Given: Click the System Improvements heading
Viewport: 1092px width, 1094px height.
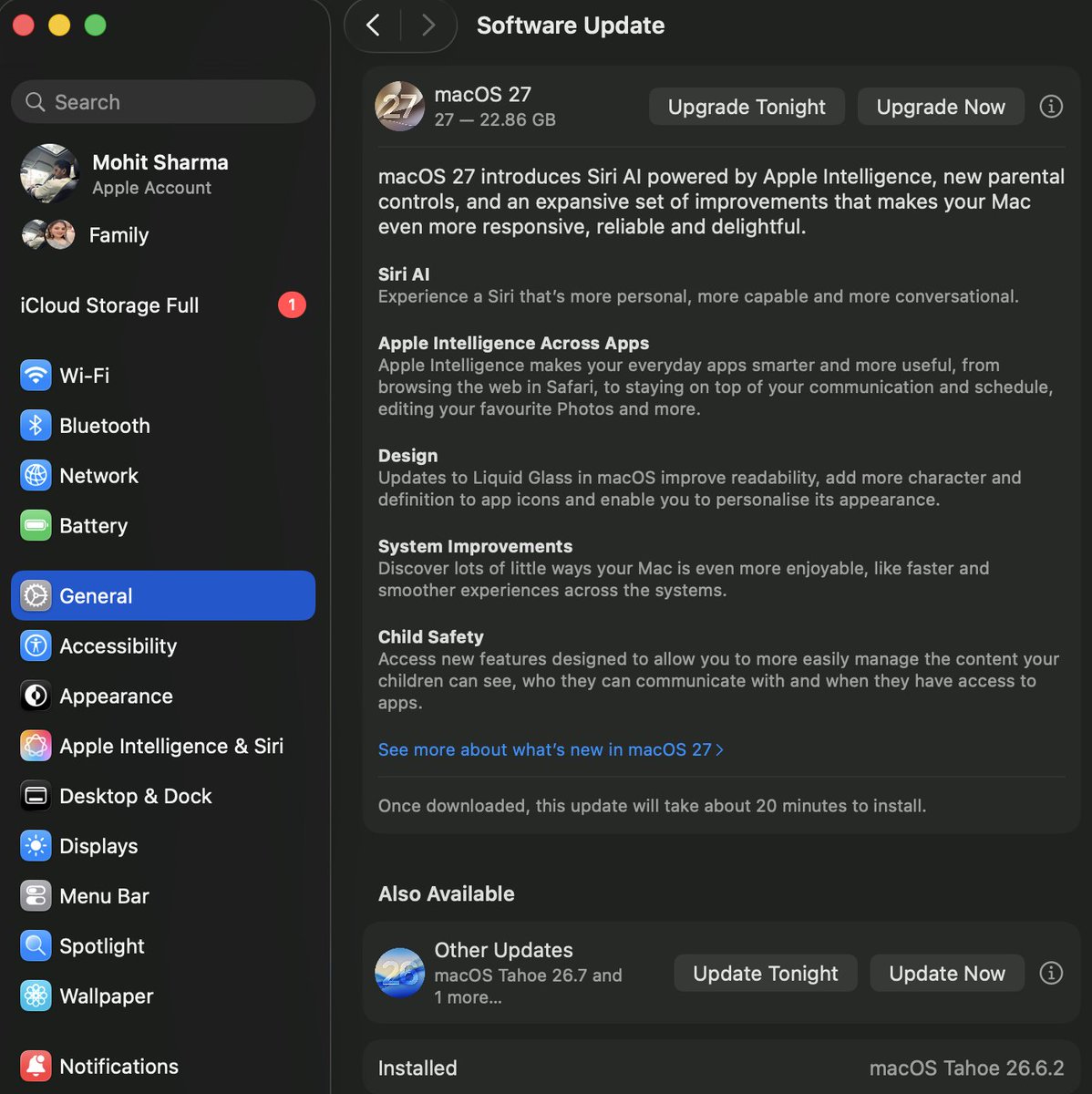Looking at the screenshot, I should 476,546.
